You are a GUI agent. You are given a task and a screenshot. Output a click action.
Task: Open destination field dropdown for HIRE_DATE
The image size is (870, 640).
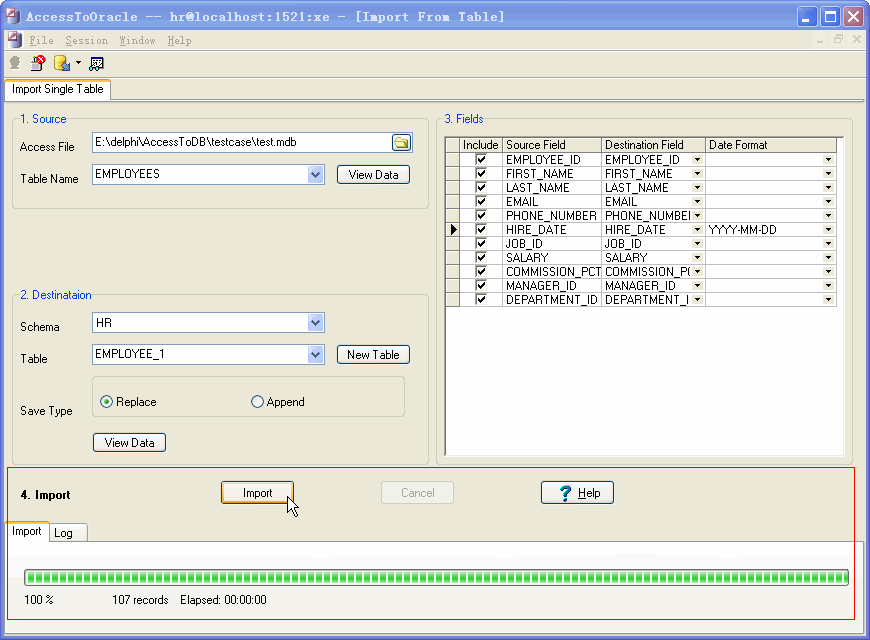tap(697, 229)
